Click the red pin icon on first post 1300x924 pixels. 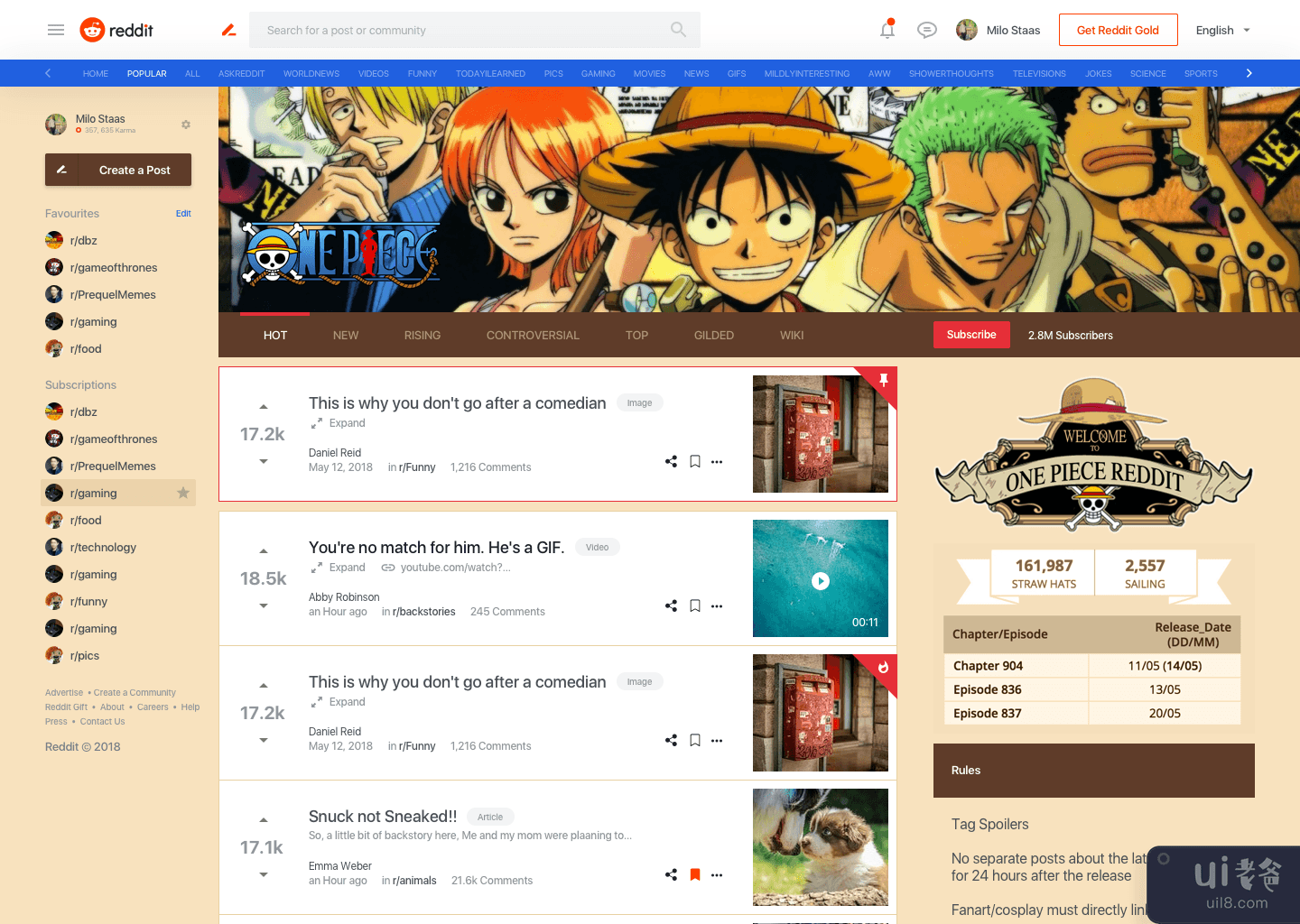(884, 380)
